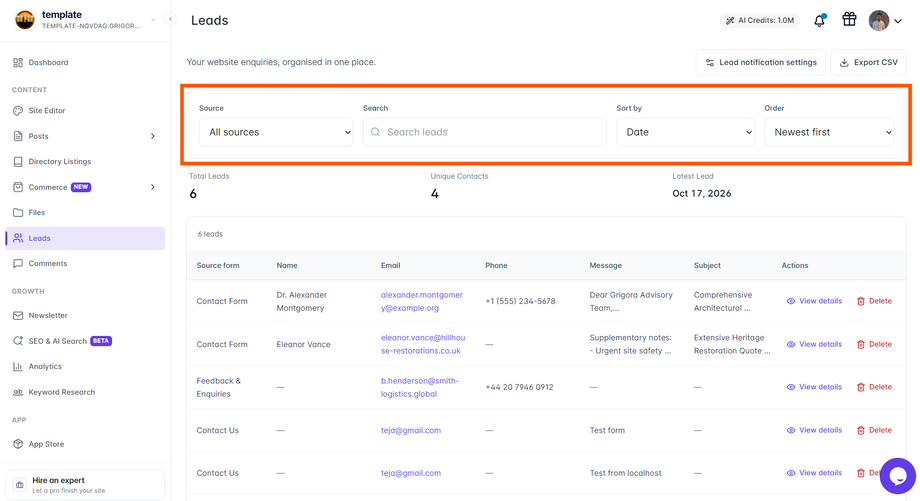
Task: Click the Comprehensive Architectural subject cell
Action: (x=723, y=301)
